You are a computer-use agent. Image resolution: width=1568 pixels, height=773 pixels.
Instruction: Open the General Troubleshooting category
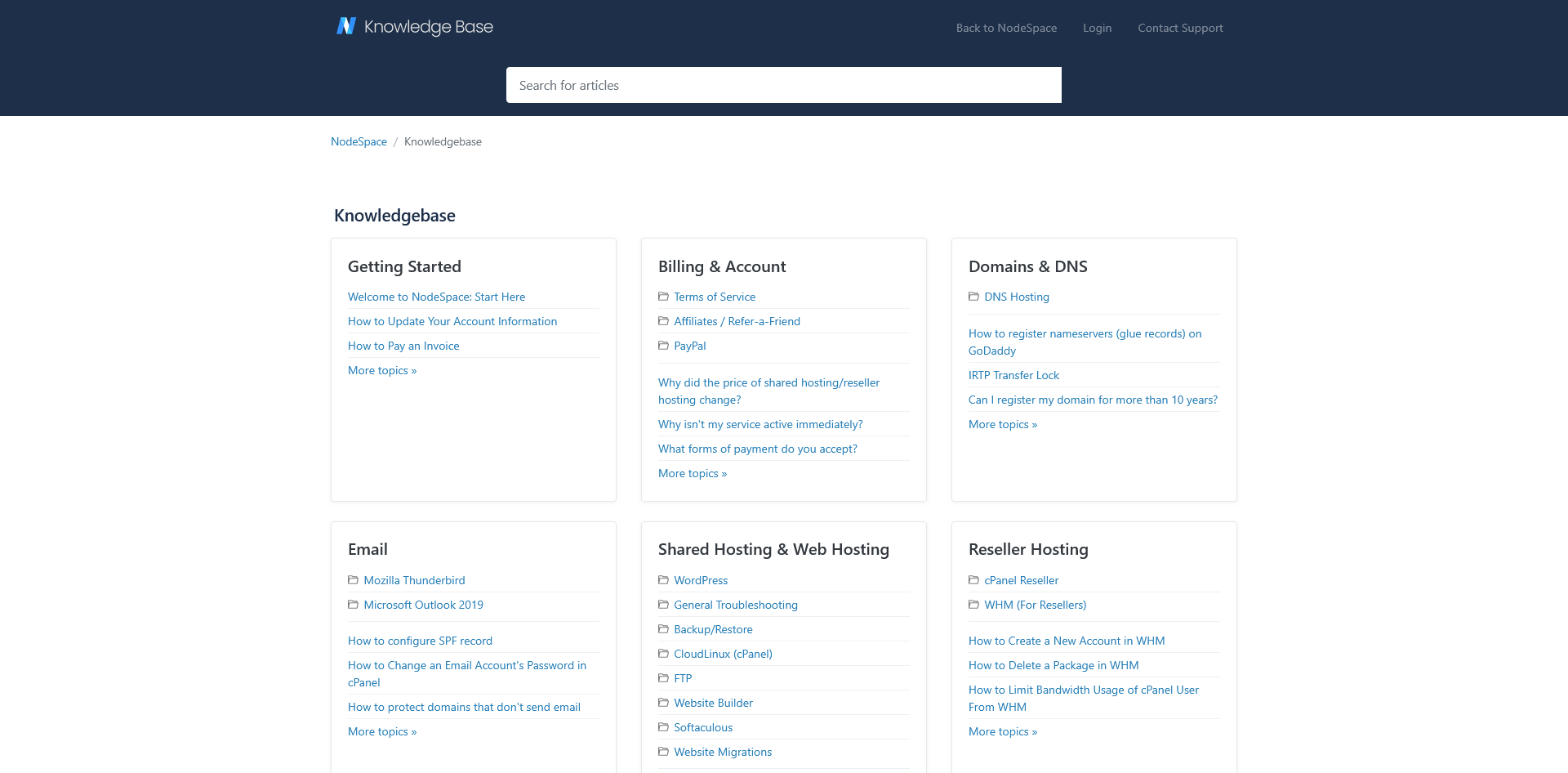tap(736, 605)
